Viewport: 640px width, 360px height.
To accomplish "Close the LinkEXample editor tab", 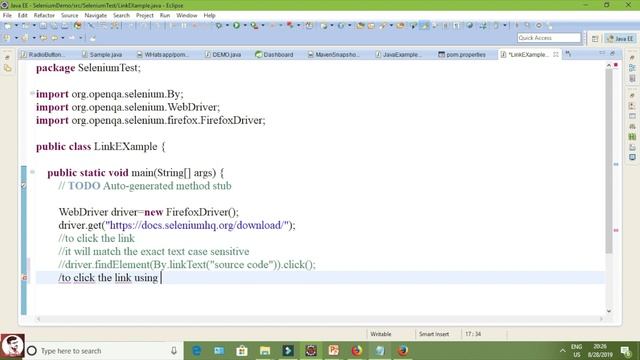I will click(556, 54).
